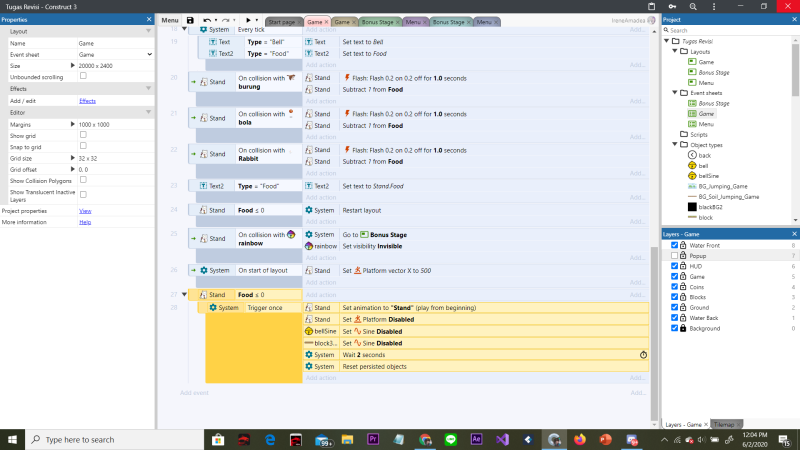This screenshot has height=450, width=800.
Task: Expand the Grid size property arrow
Action: click(x=72, y=158)
